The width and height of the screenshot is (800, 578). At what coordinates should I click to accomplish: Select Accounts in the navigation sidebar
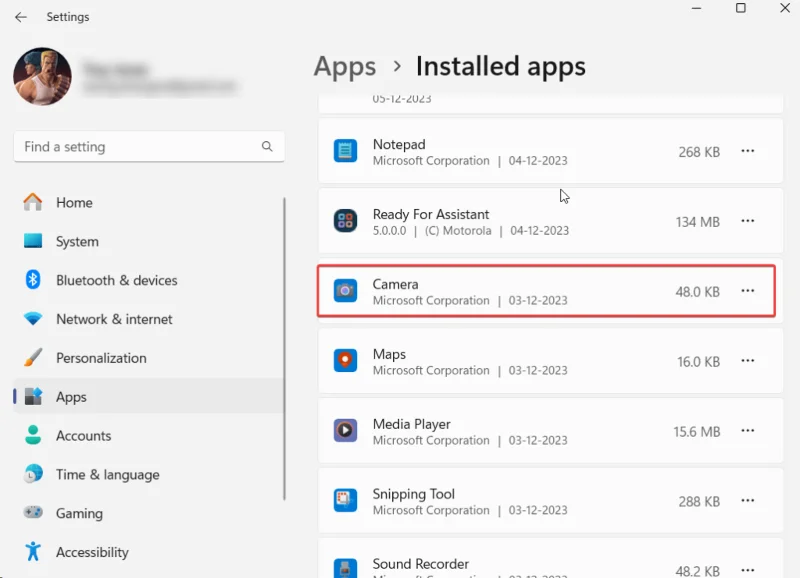[x=83, y=435]
